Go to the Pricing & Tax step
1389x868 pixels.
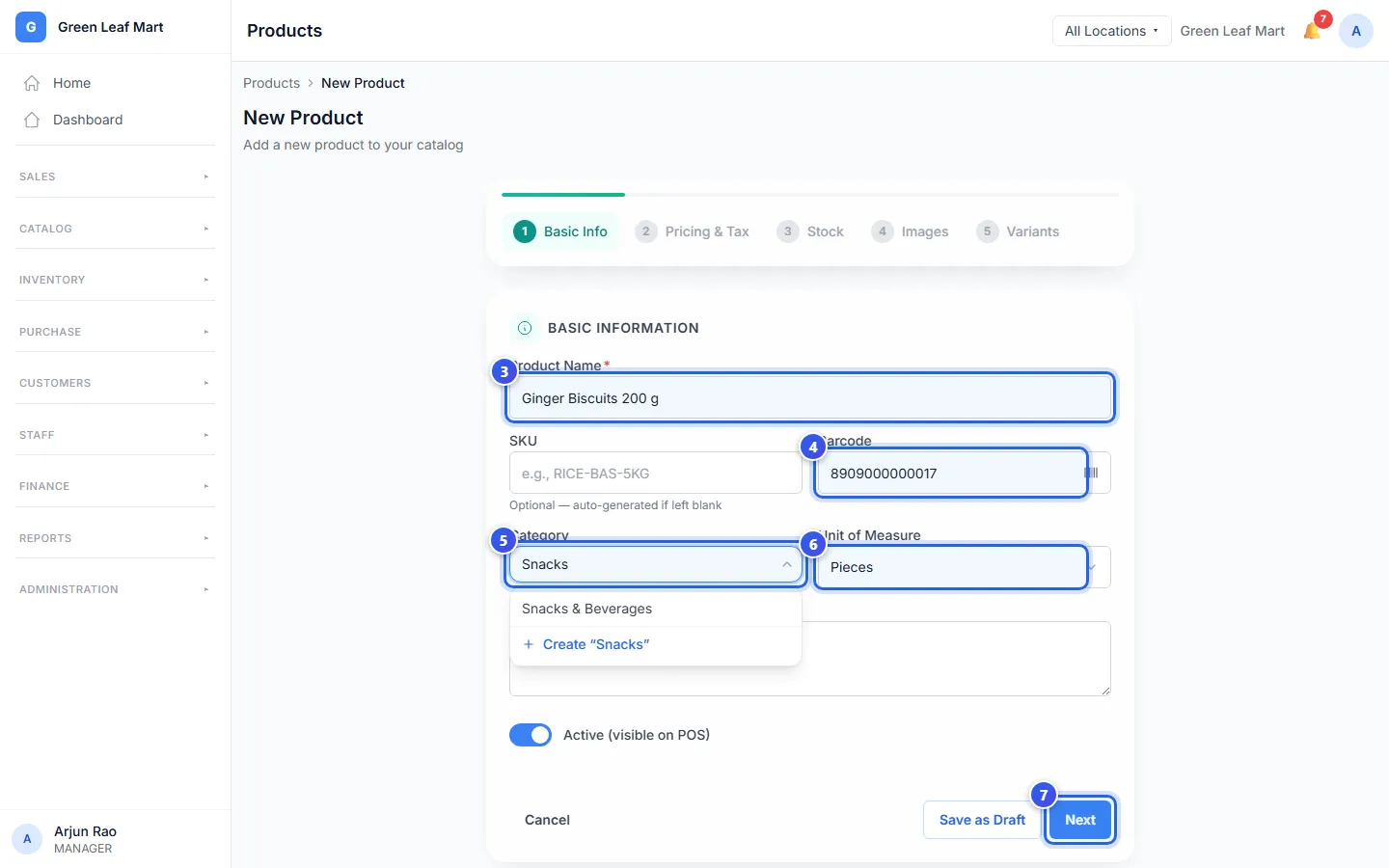point(692,231)
